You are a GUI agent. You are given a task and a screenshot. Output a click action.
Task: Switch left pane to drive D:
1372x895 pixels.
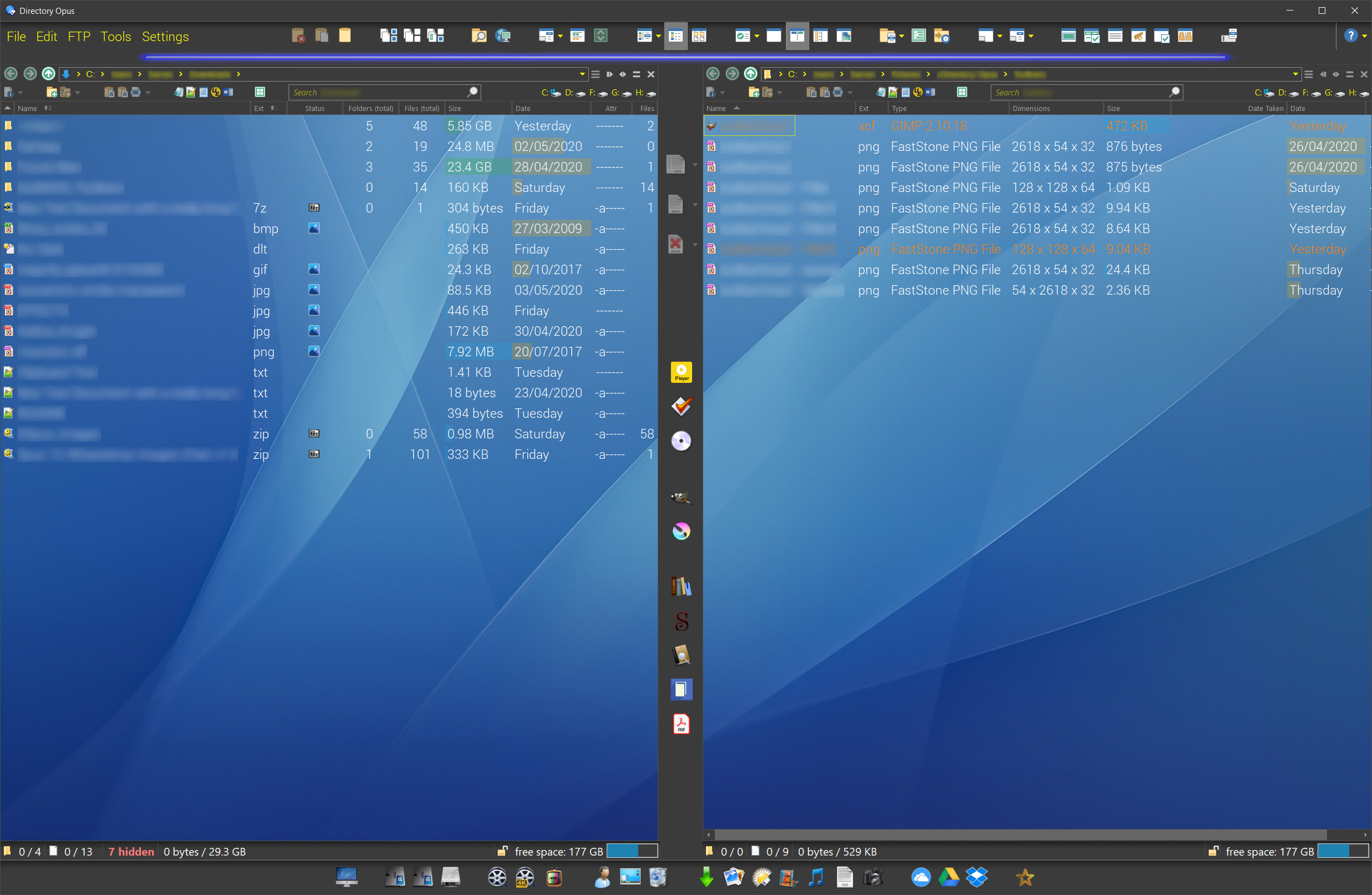click(575, 93)
